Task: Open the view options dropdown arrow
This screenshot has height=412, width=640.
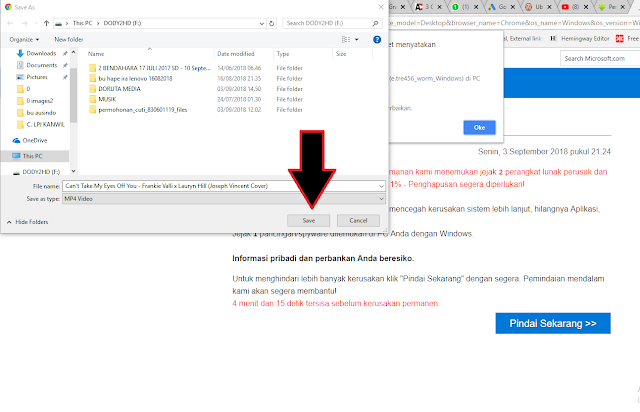Action: tap(356, 40)
